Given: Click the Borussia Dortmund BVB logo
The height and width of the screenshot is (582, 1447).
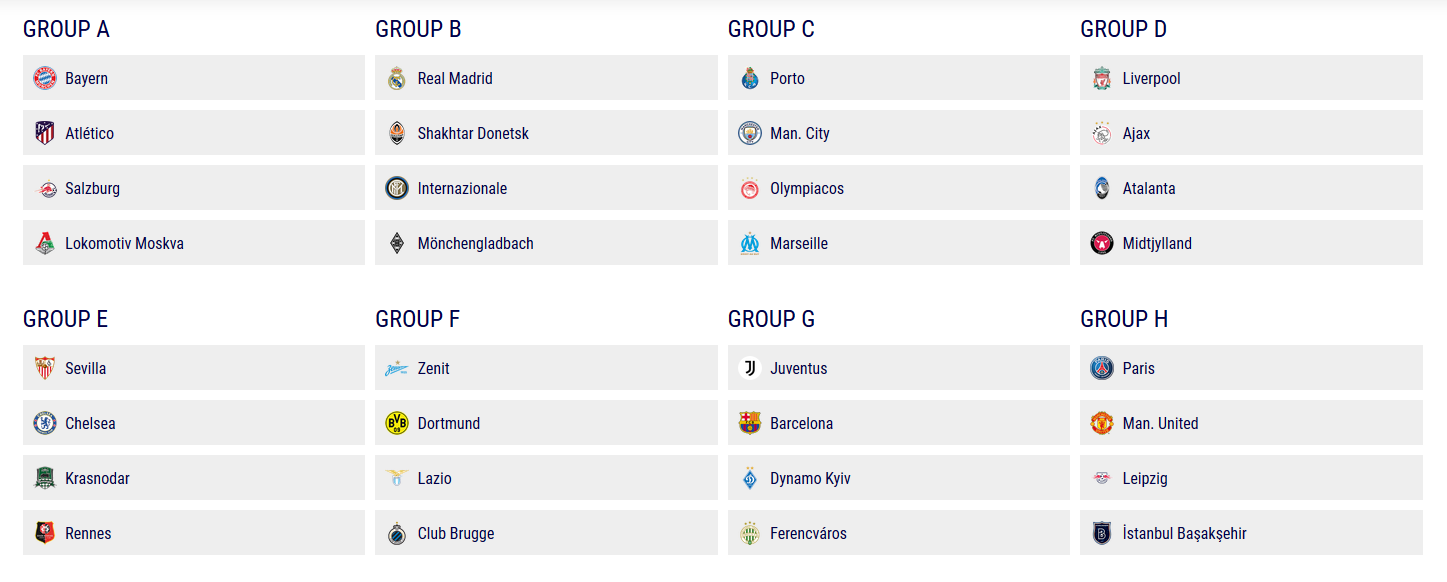Looking at the screenshot, I should (397, 423).
